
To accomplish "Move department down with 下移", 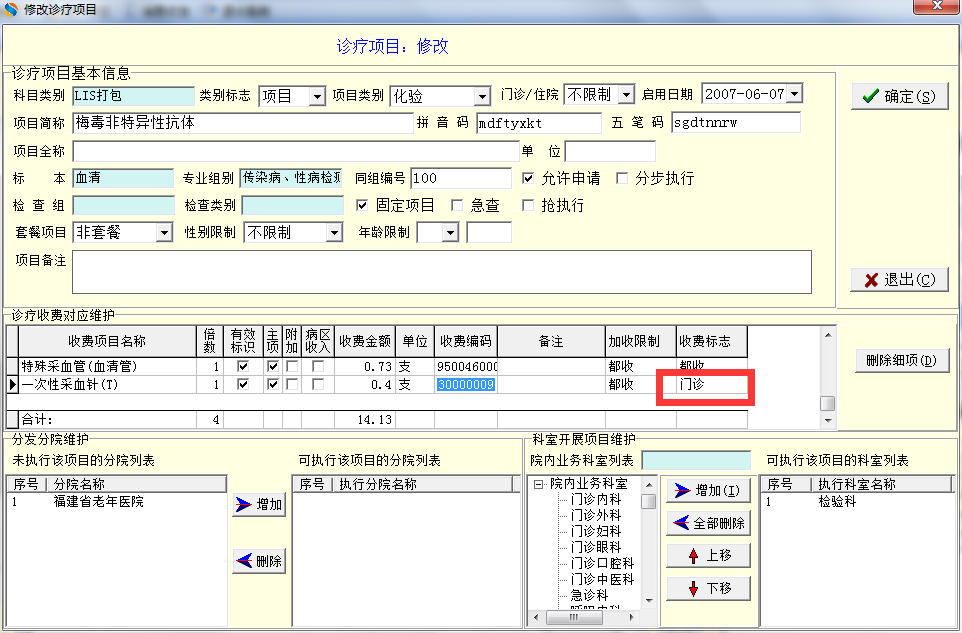I will [x=708, y=588].
